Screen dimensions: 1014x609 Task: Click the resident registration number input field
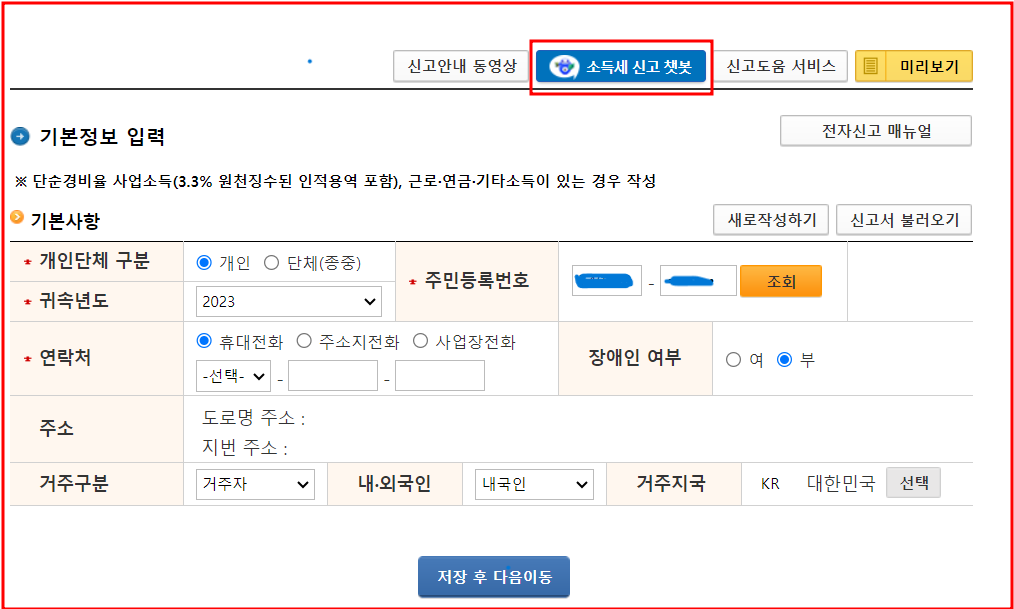point(606,281)
